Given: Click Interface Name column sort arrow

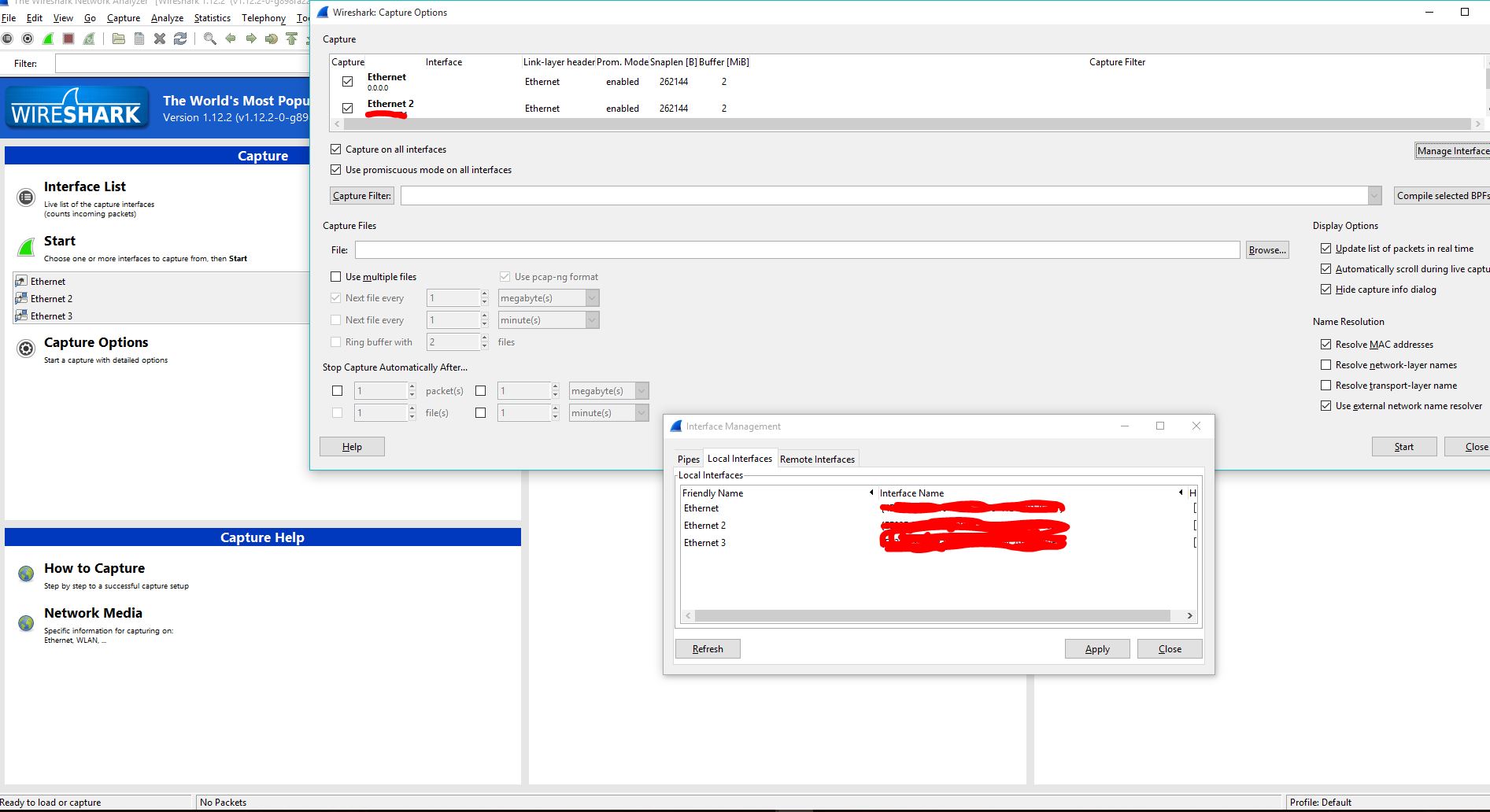Looking at the screenshot, I should pyautogui.click(x=1181, y=493).
